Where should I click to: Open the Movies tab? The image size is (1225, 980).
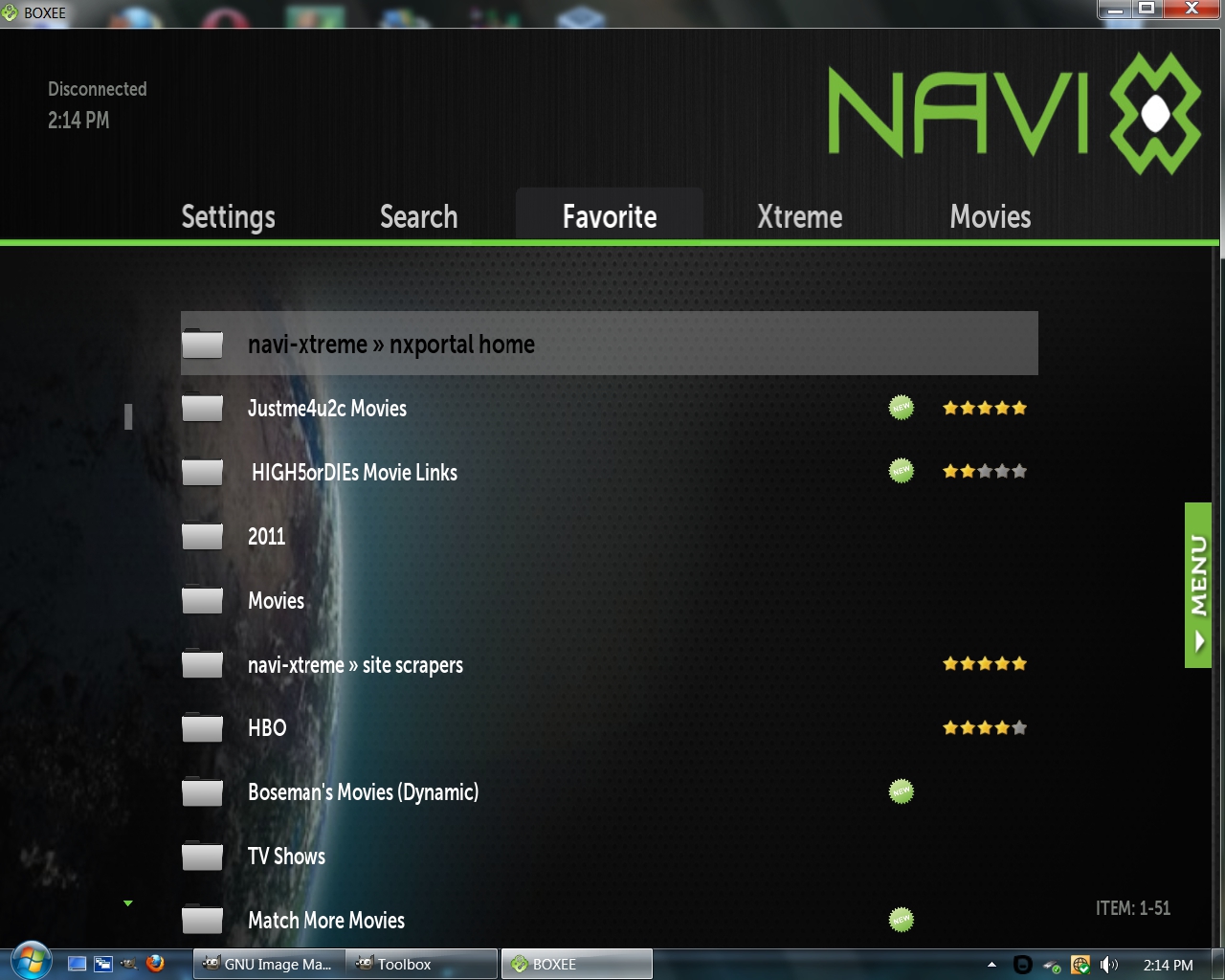point(991,217)
